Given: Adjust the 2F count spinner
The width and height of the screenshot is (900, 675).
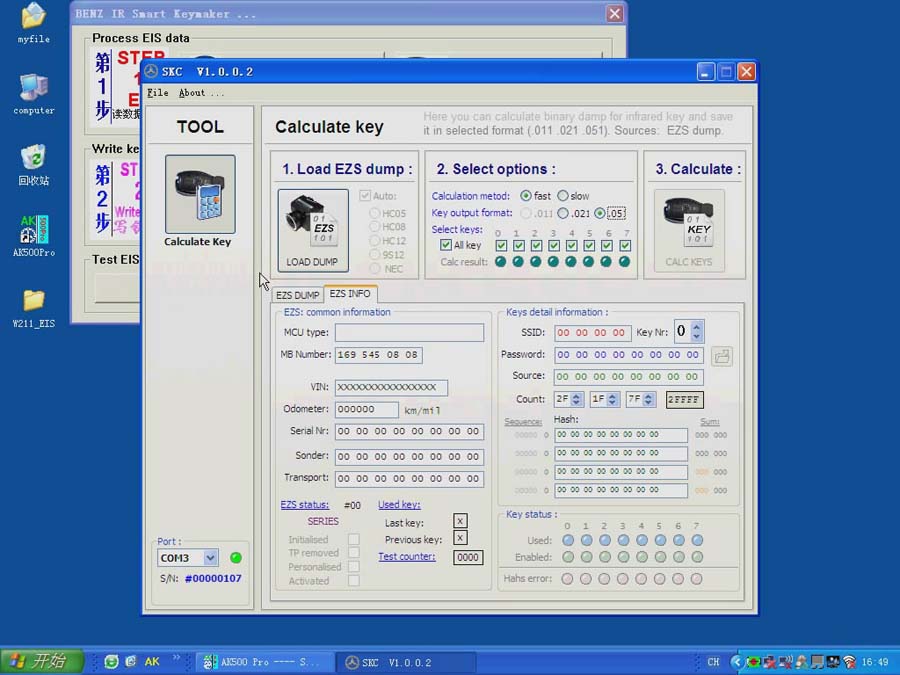Looking at the screenshot, I should coord(576,399).
